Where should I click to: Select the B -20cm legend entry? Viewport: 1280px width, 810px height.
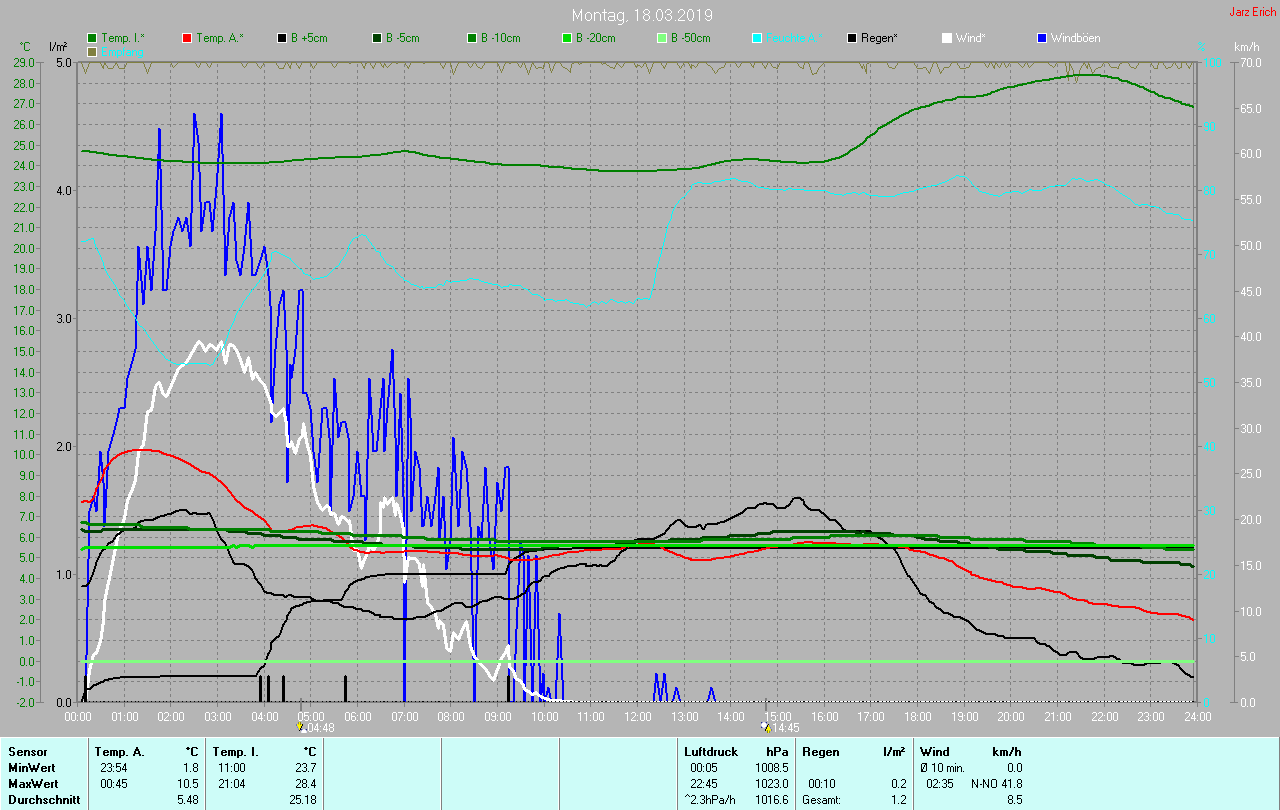[x=595, y=38]
